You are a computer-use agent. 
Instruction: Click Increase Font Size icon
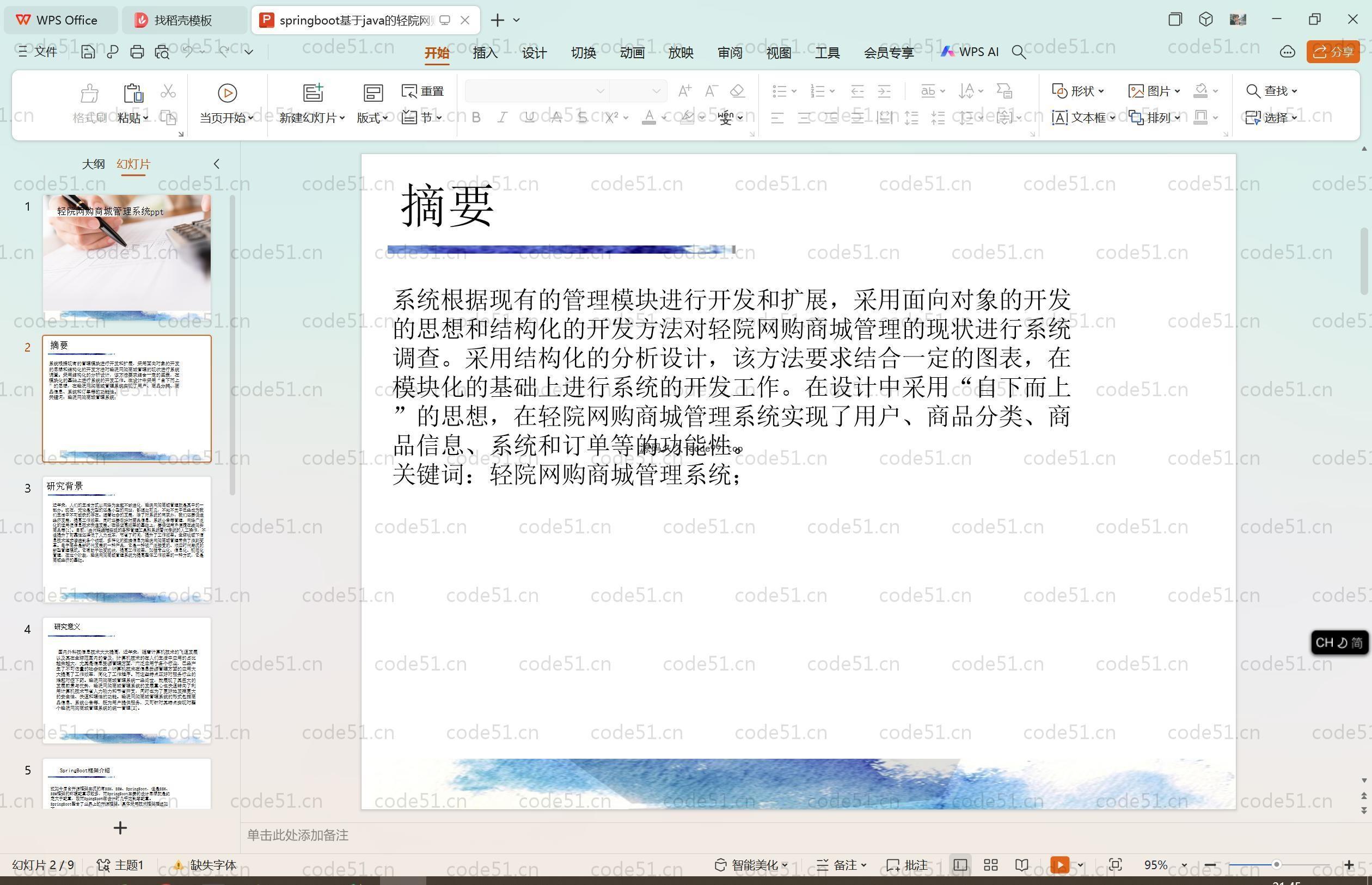pos(684,91)
